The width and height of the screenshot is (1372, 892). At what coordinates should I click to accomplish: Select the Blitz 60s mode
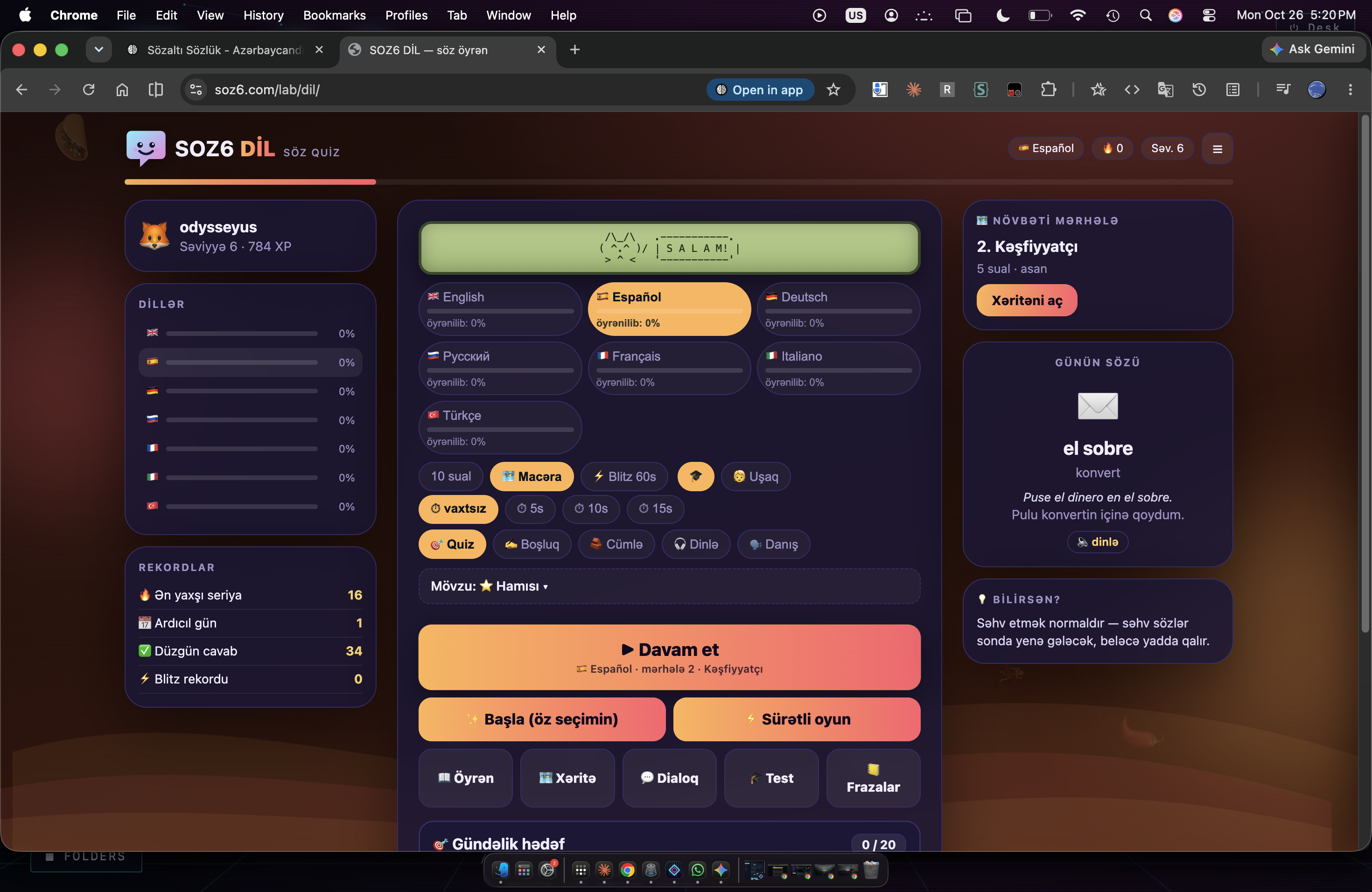624,476
